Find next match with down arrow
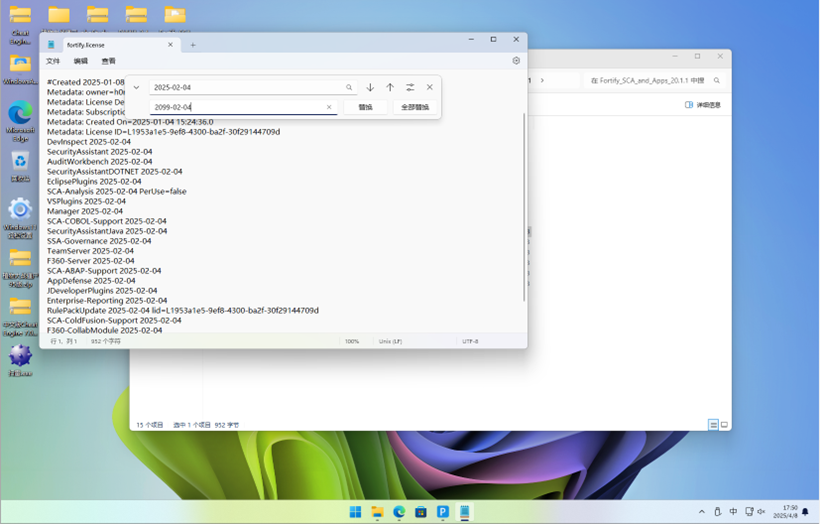Image resolution: width=820 pixels, height=524 pixels. [370, 87]
